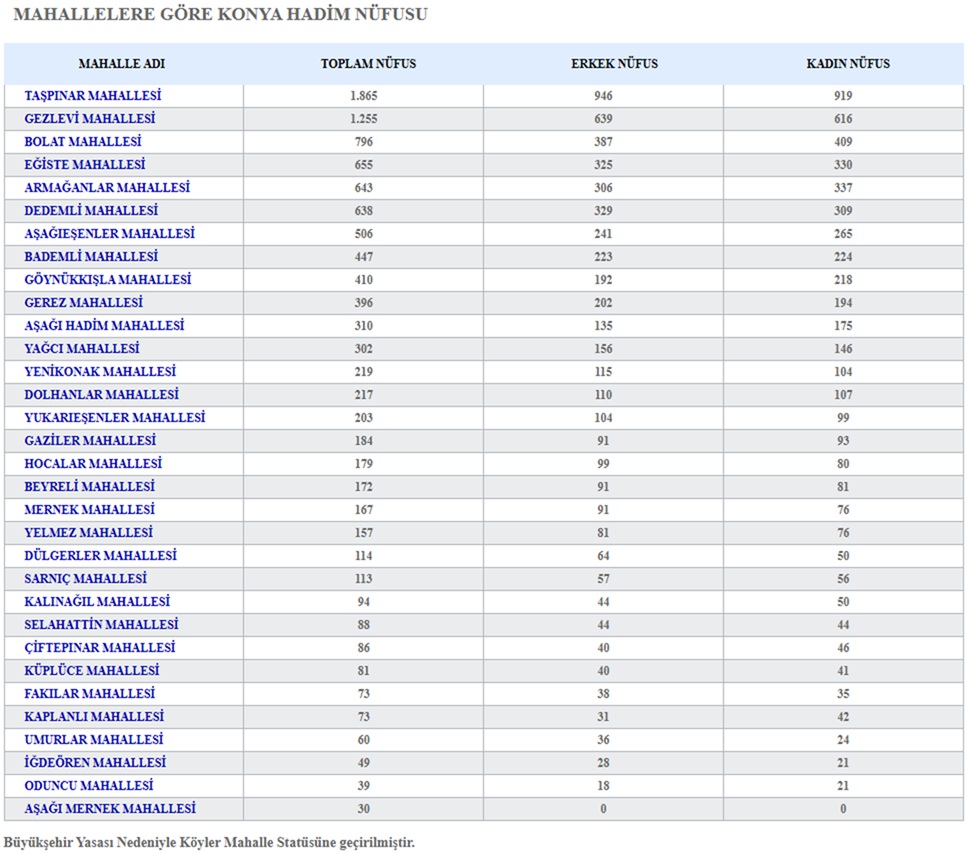Image resolution: width=972 pixels, height=854 pixels.
Task: Open ÇİFTEPINAR MAHALLESİ link
Action: pyautogui.click(x=100, y=648)
